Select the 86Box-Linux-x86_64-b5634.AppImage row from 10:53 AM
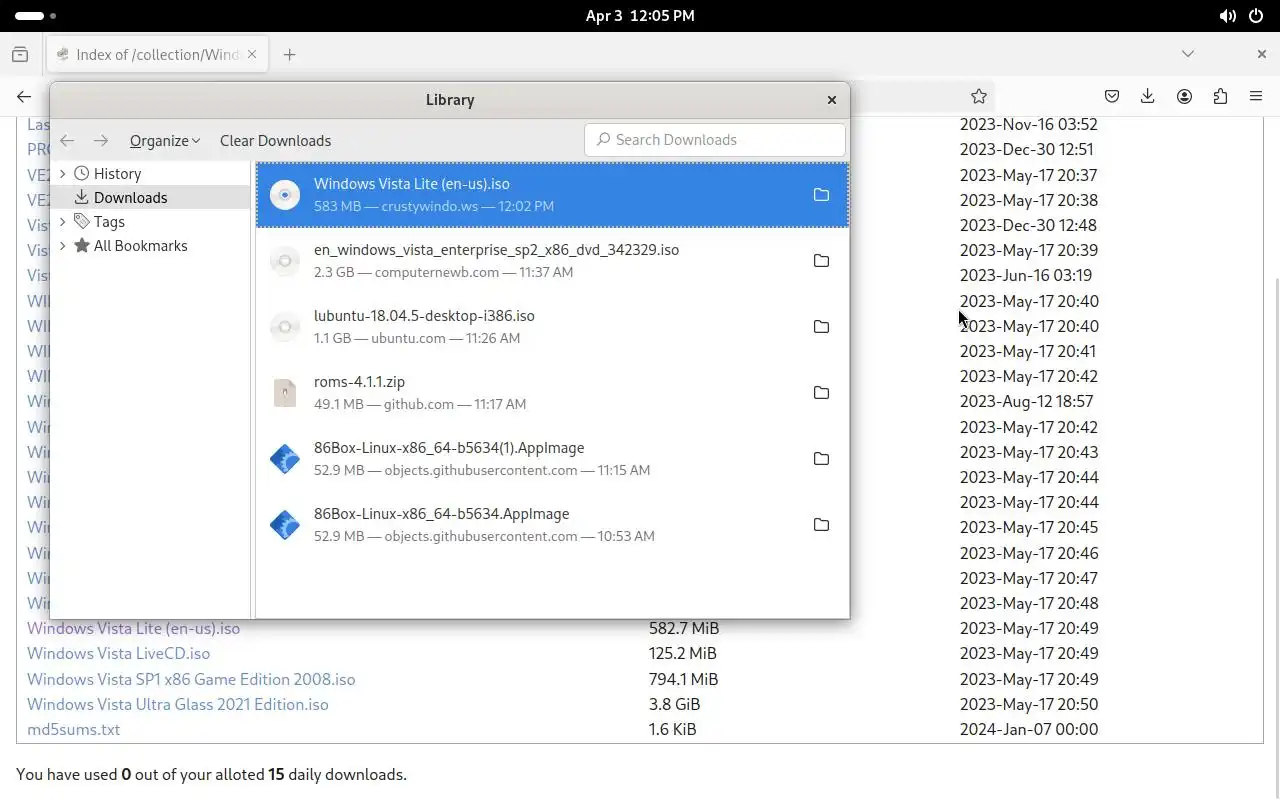The image size is (1280, 800). click(x=552, y=525)
